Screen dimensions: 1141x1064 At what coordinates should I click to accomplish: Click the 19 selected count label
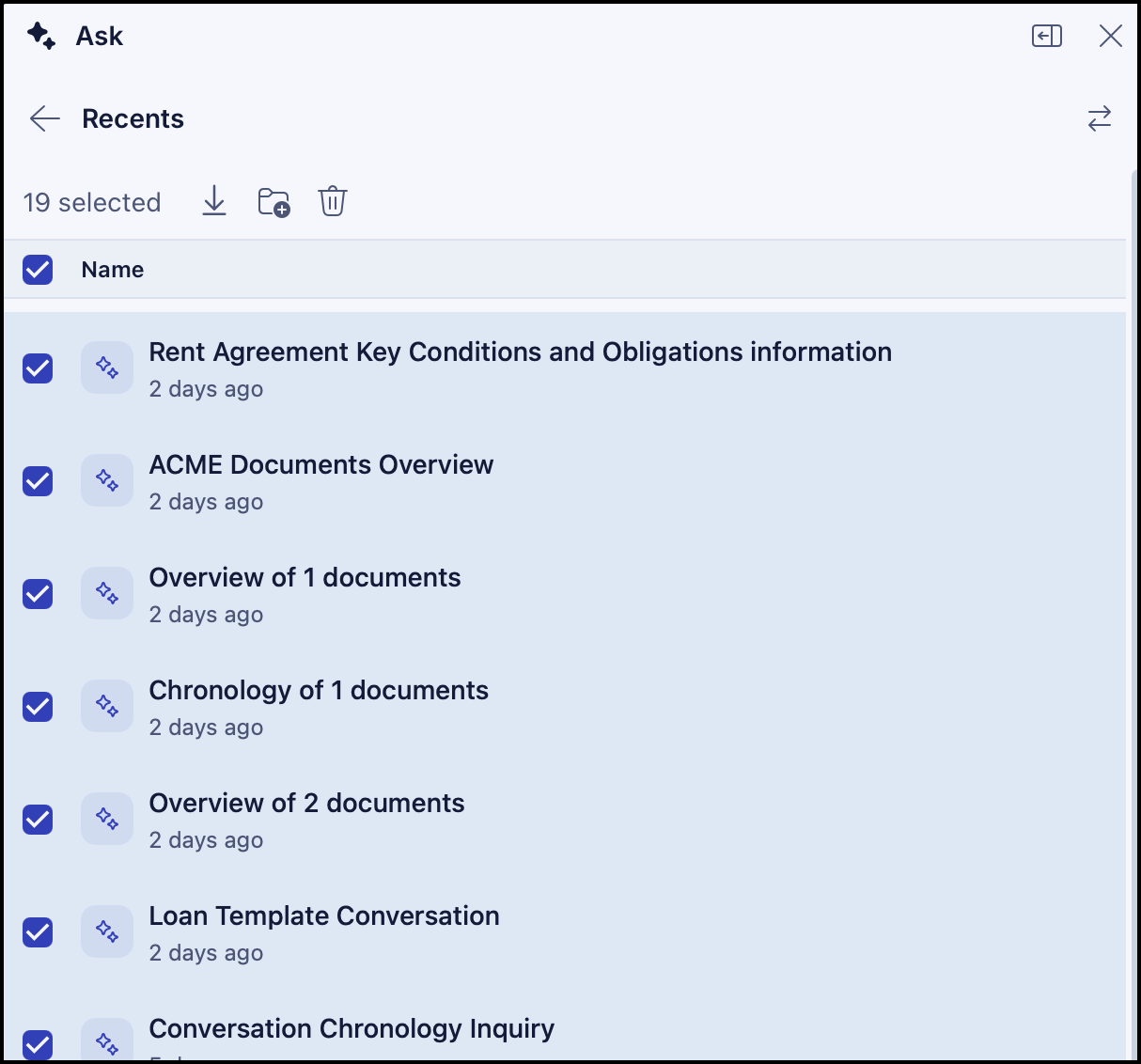[92, 202]
